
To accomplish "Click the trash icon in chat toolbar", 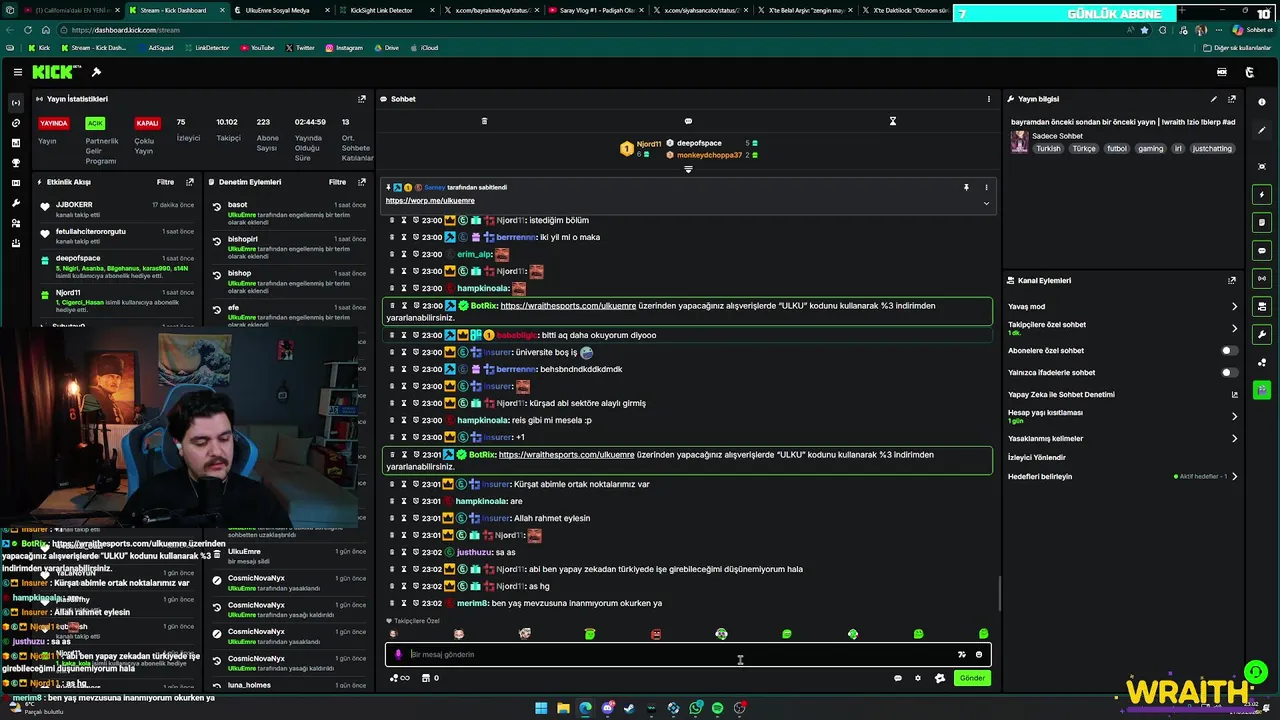I will point(484,121).
